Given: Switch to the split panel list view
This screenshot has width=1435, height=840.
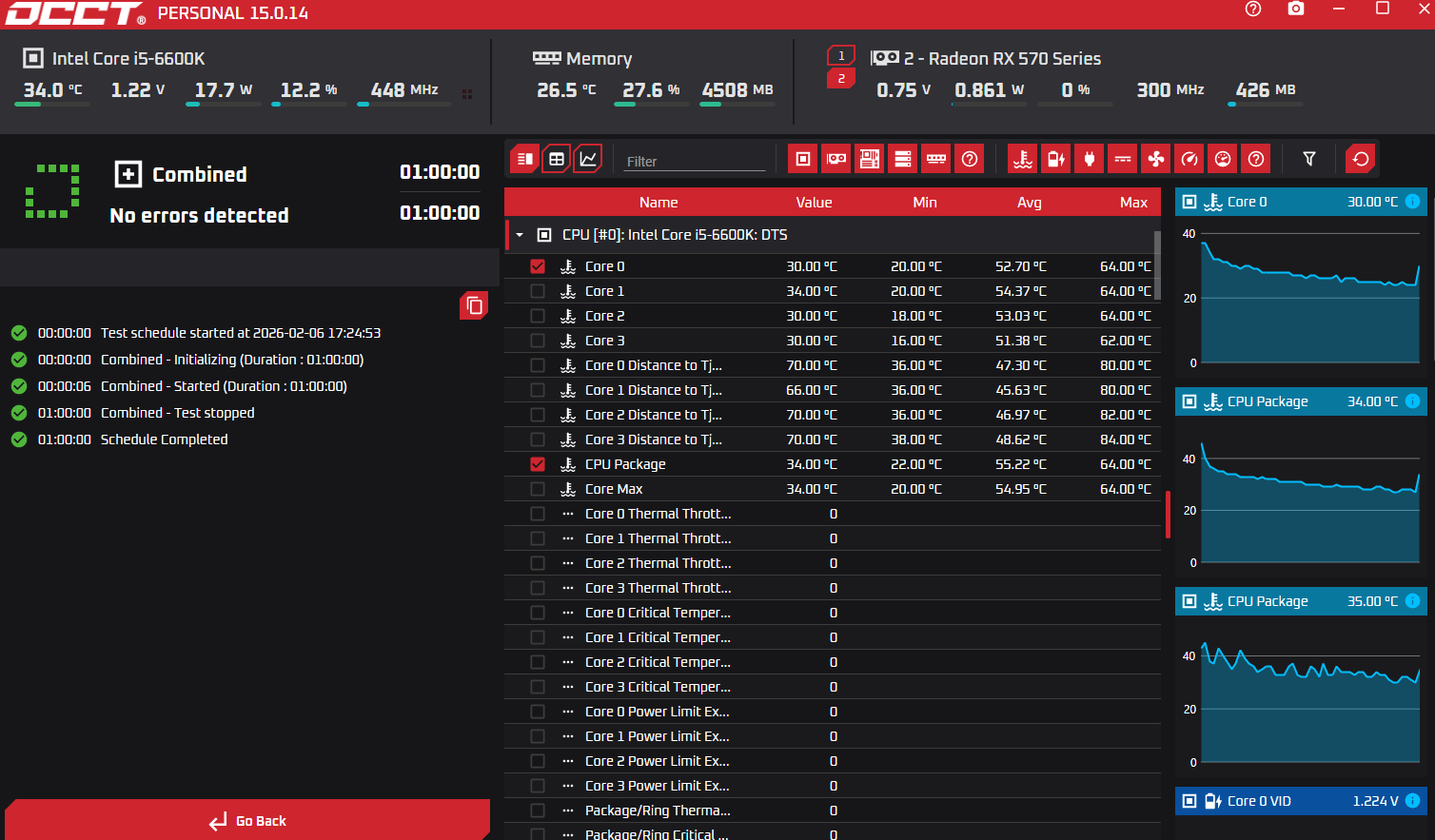Looking at the screenshot, I should [524, 159].
